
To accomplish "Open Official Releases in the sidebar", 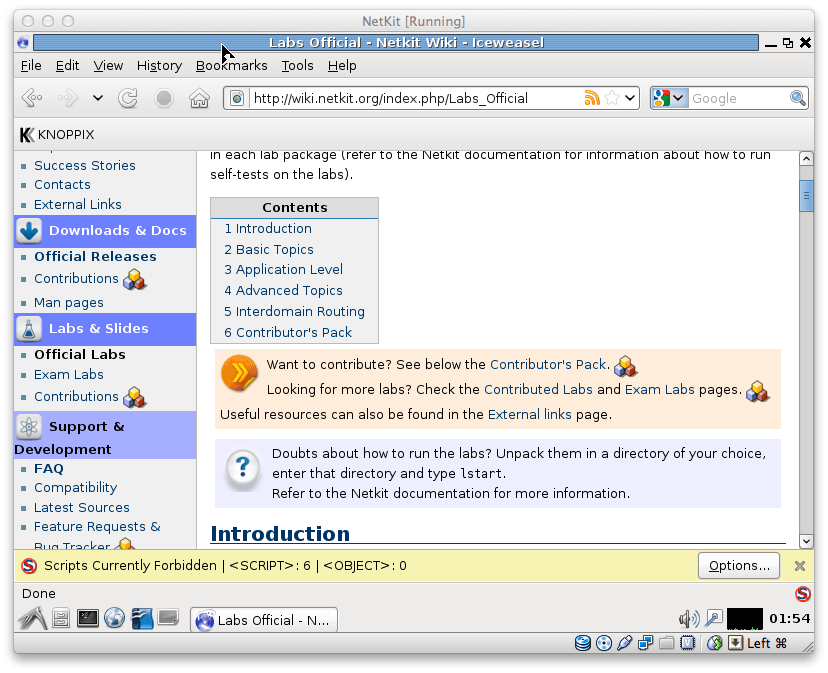I will 95,257.
